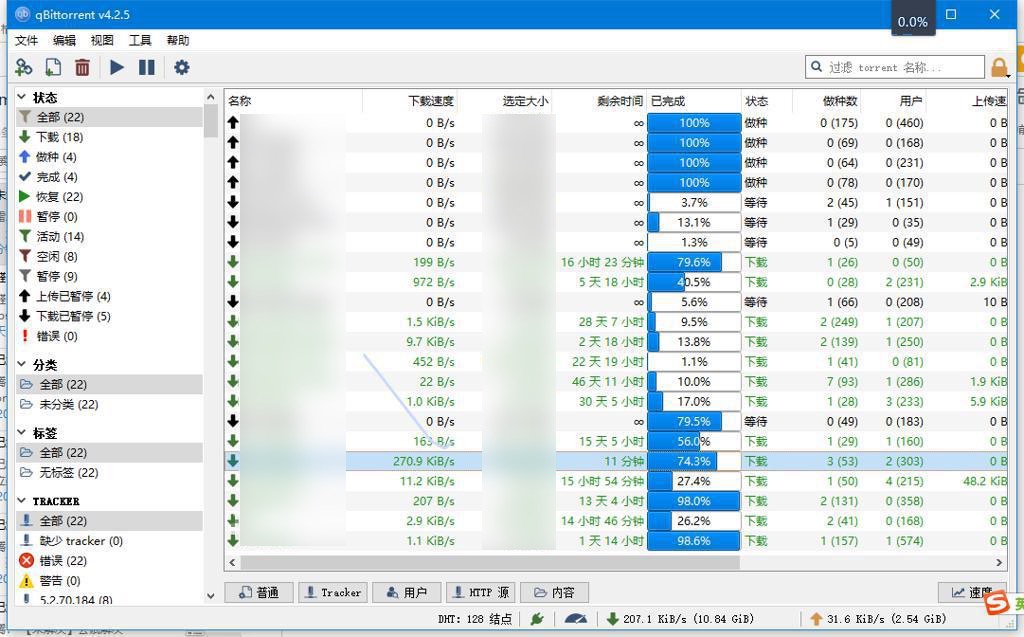The image size is (1024, 637).
Task: Sort by 剩余时间 column header
Action: click(x=600, y=101)
